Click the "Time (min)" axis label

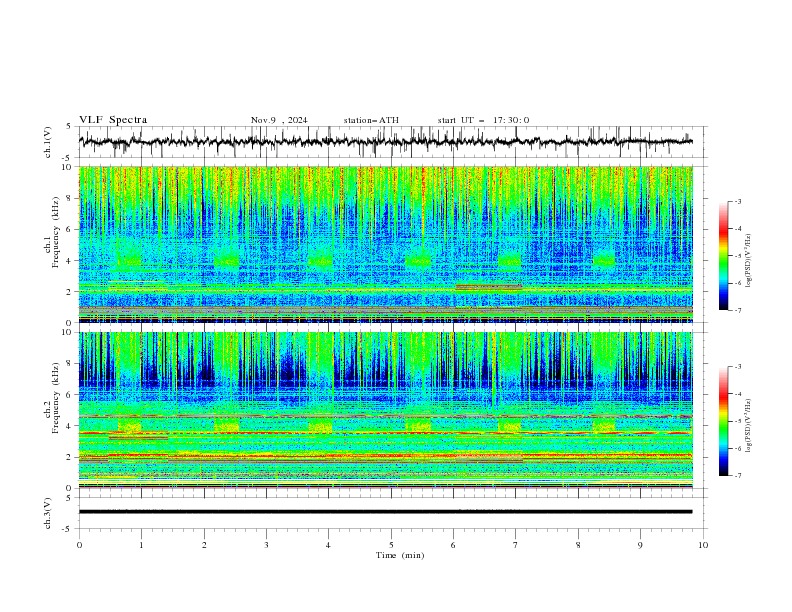[400, 555]
